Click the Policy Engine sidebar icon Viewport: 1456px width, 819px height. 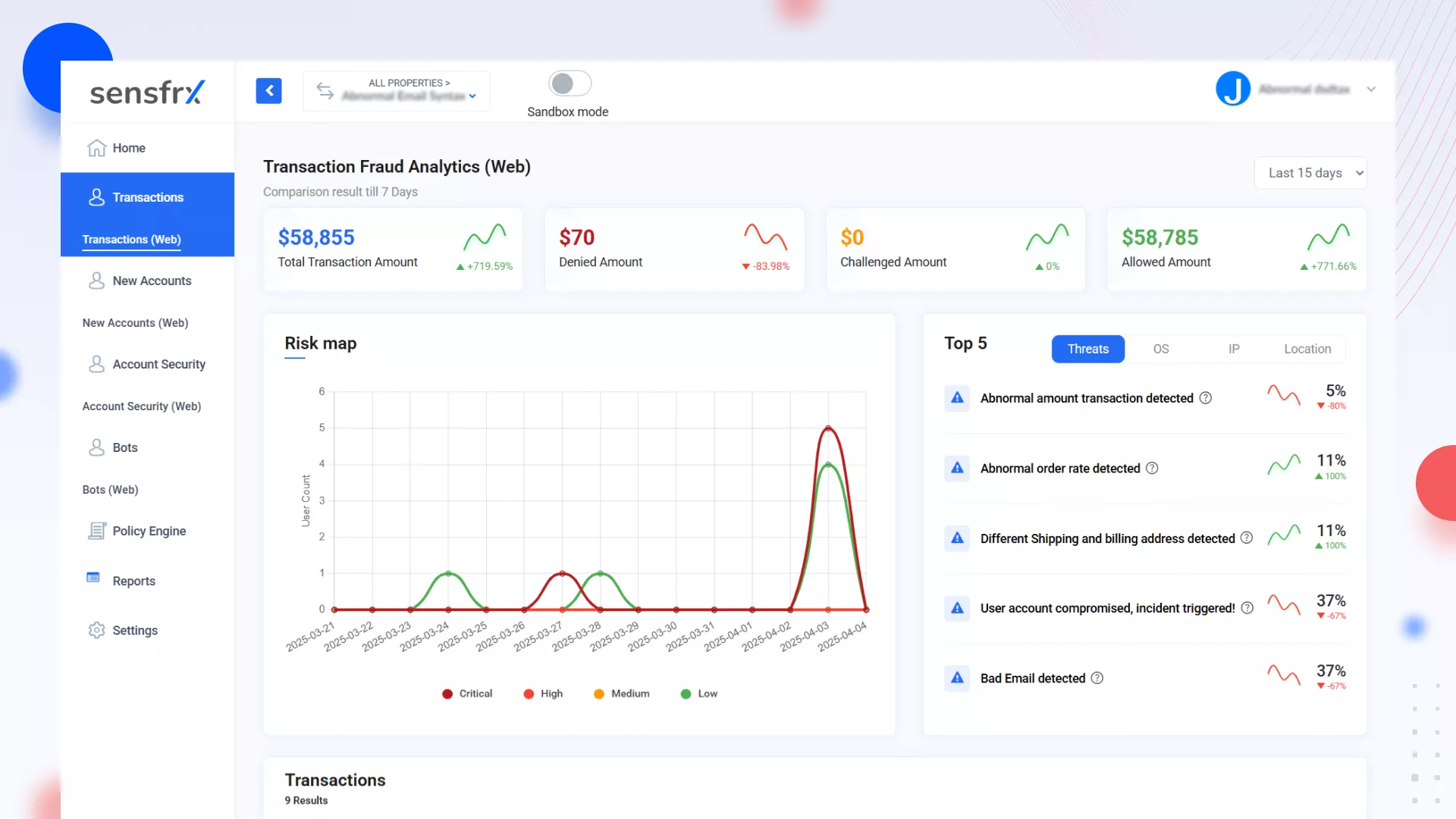coord(96,531)
